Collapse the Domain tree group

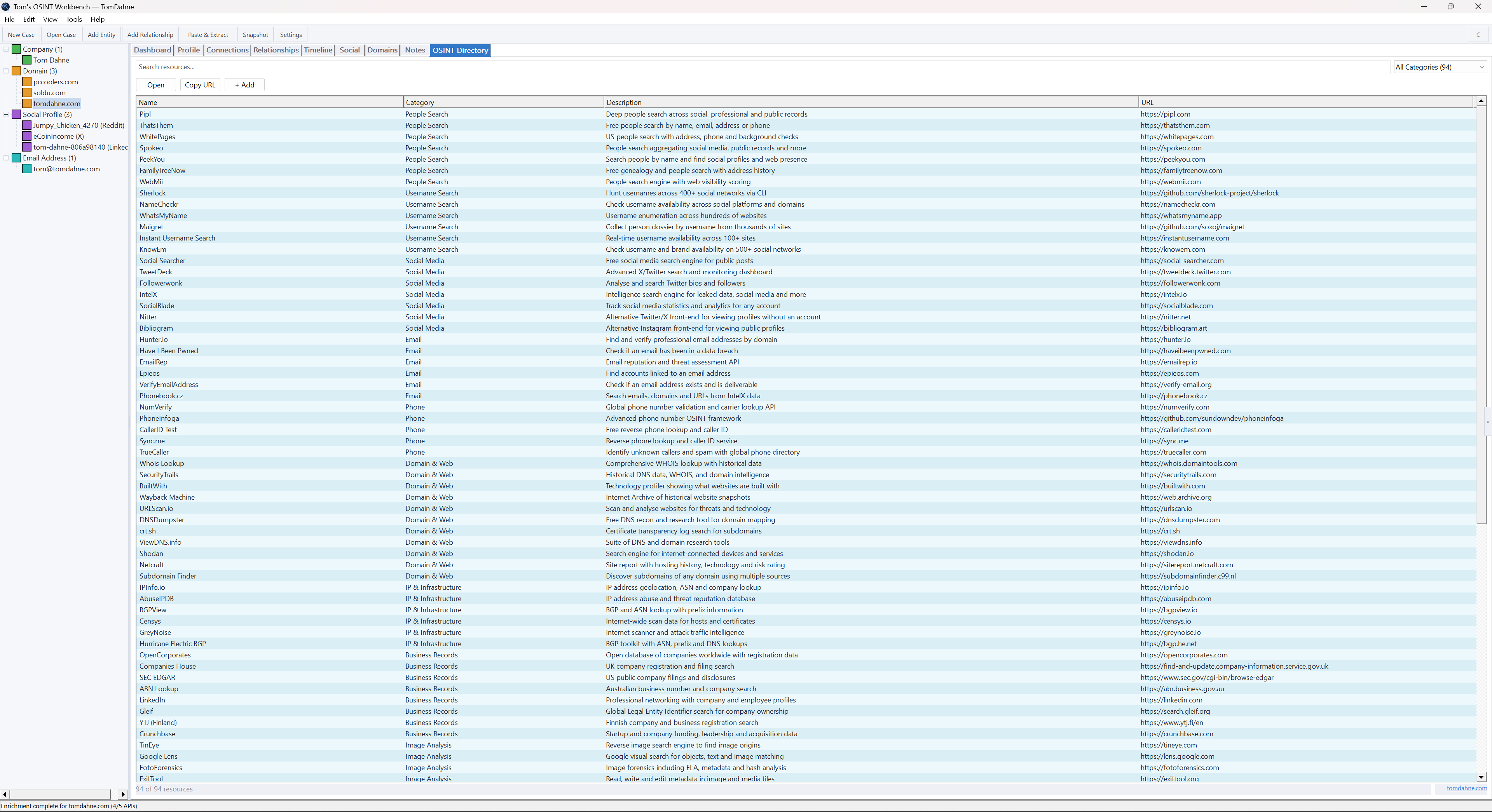click(x=6, y=71)
